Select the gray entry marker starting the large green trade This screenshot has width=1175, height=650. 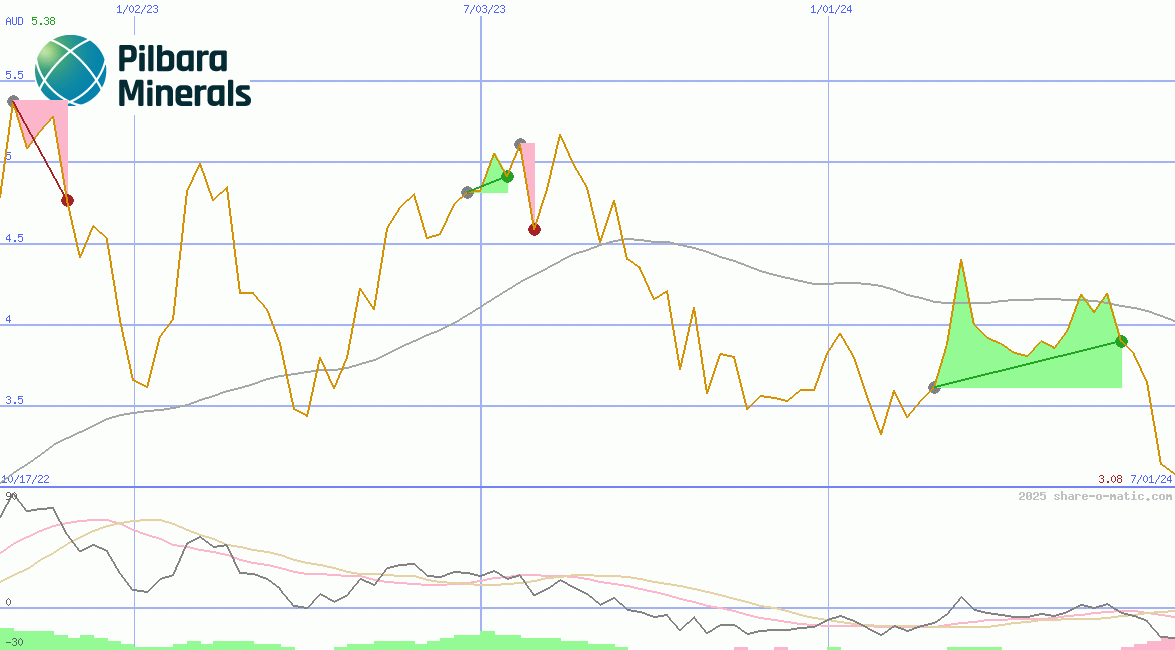(934, 387)
